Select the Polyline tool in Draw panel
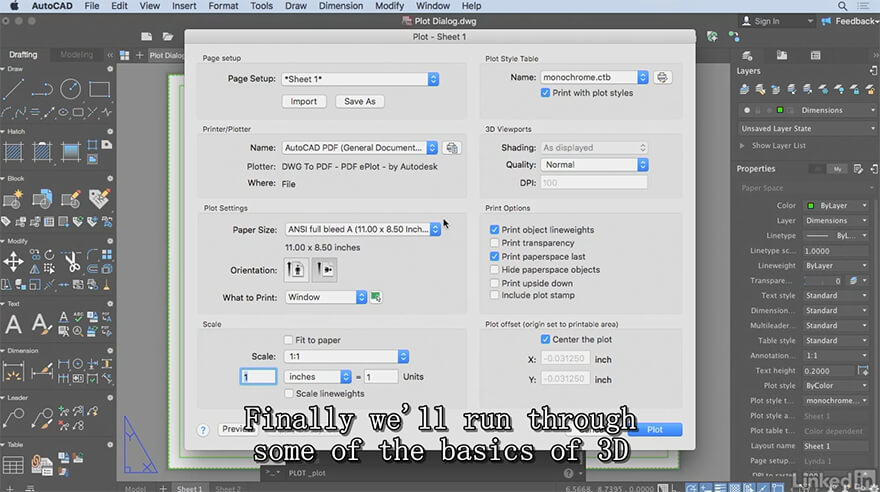880x492 pixels. [42, 89]
